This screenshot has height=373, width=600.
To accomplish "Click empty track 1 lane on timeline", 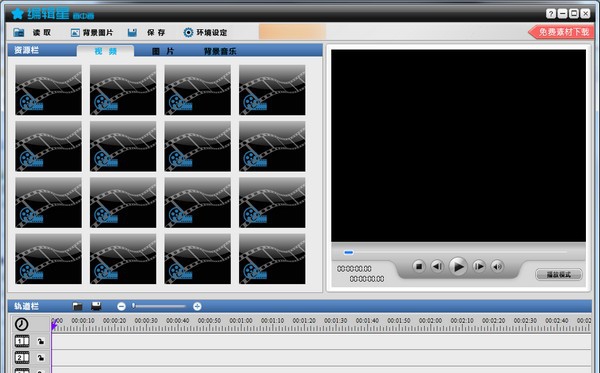I will pyautogui.click(x=321, y=341).
